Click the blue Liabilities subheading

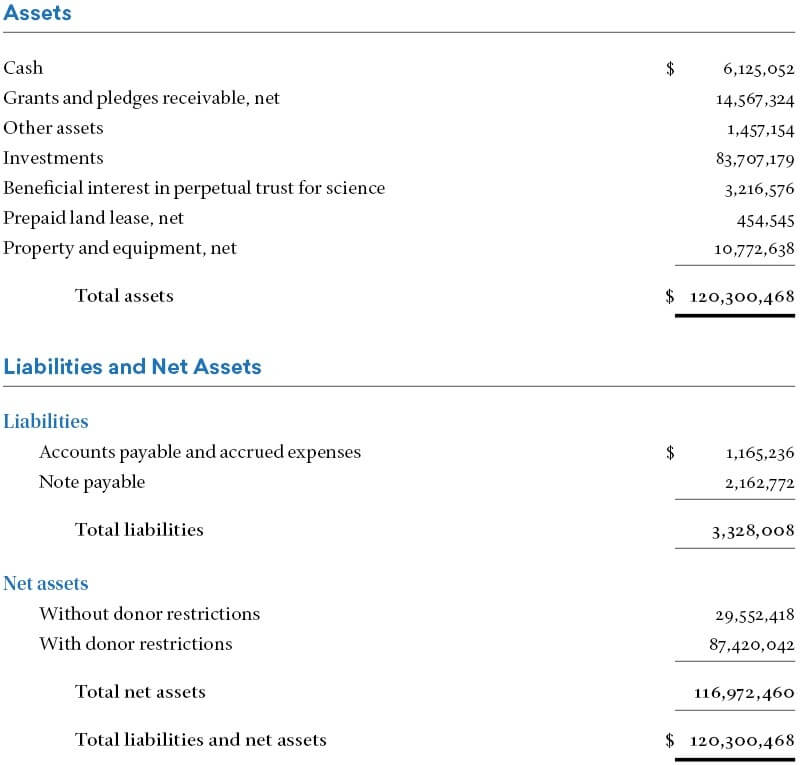point(46,422)
